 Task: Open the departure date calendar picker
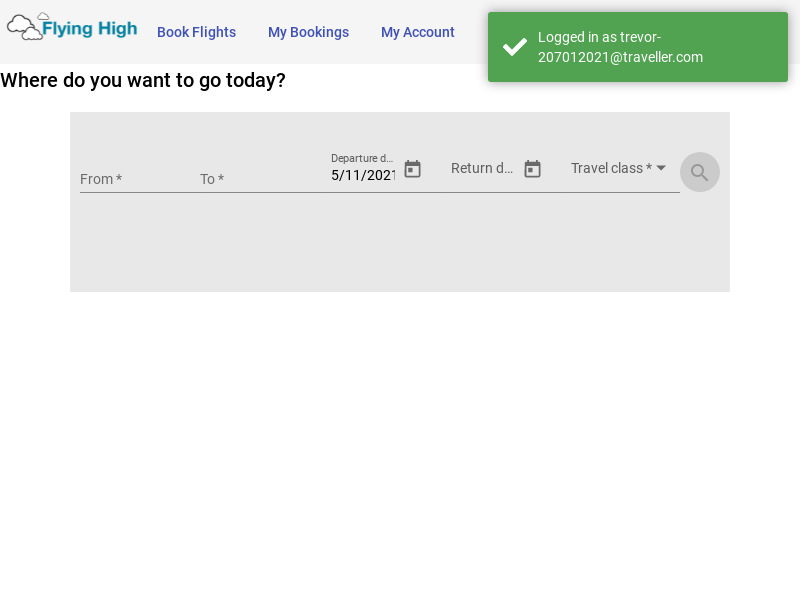coord(412,169)
